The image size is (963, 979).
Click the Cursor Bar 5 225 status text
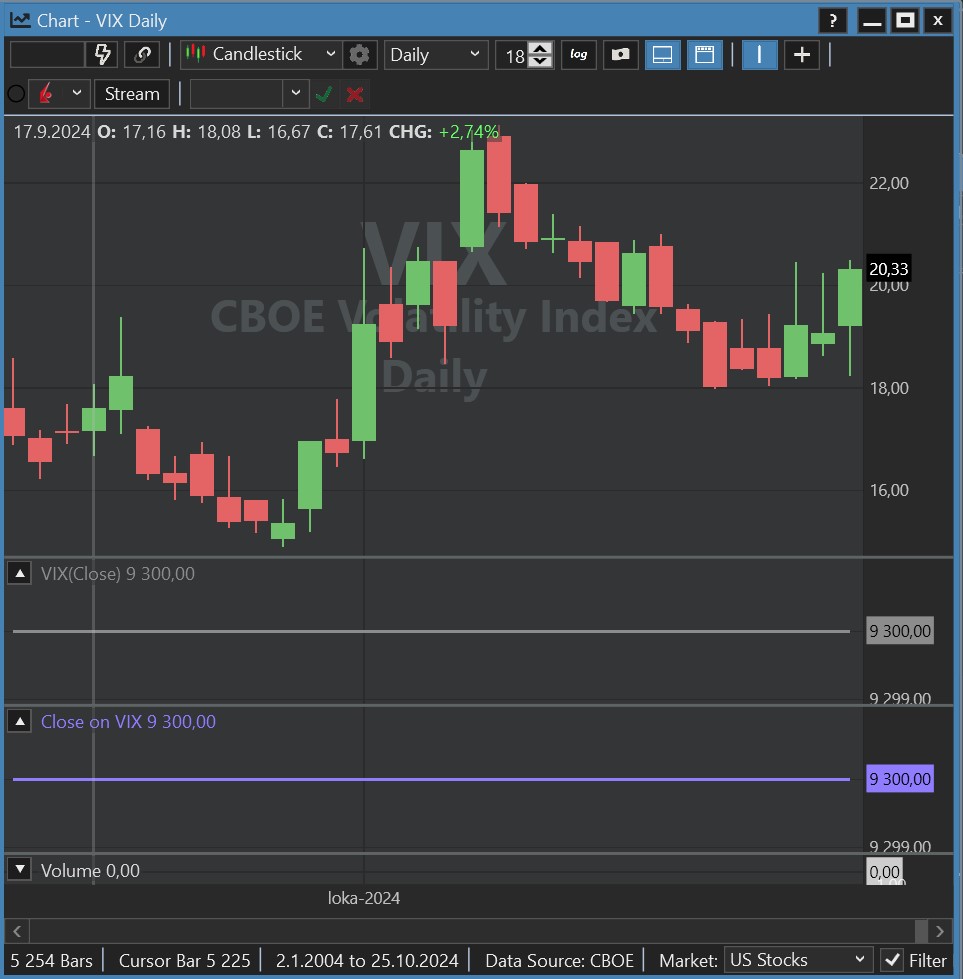[x=184, y=960]
